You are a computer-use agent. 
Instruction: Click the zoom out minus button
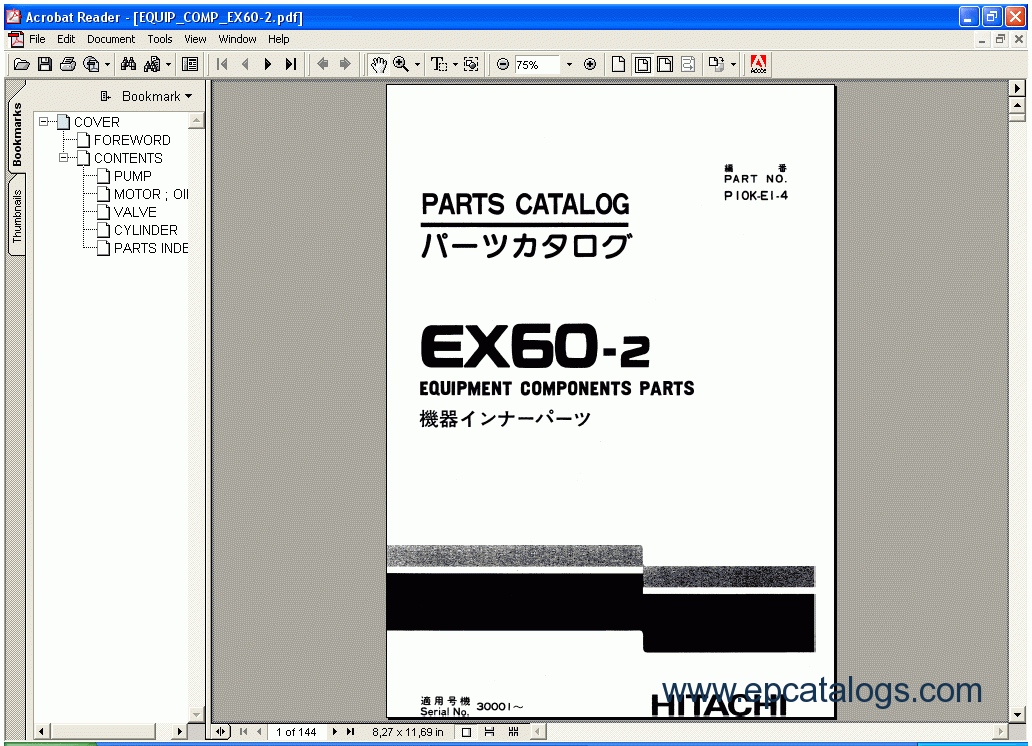[x=503, y=65]
